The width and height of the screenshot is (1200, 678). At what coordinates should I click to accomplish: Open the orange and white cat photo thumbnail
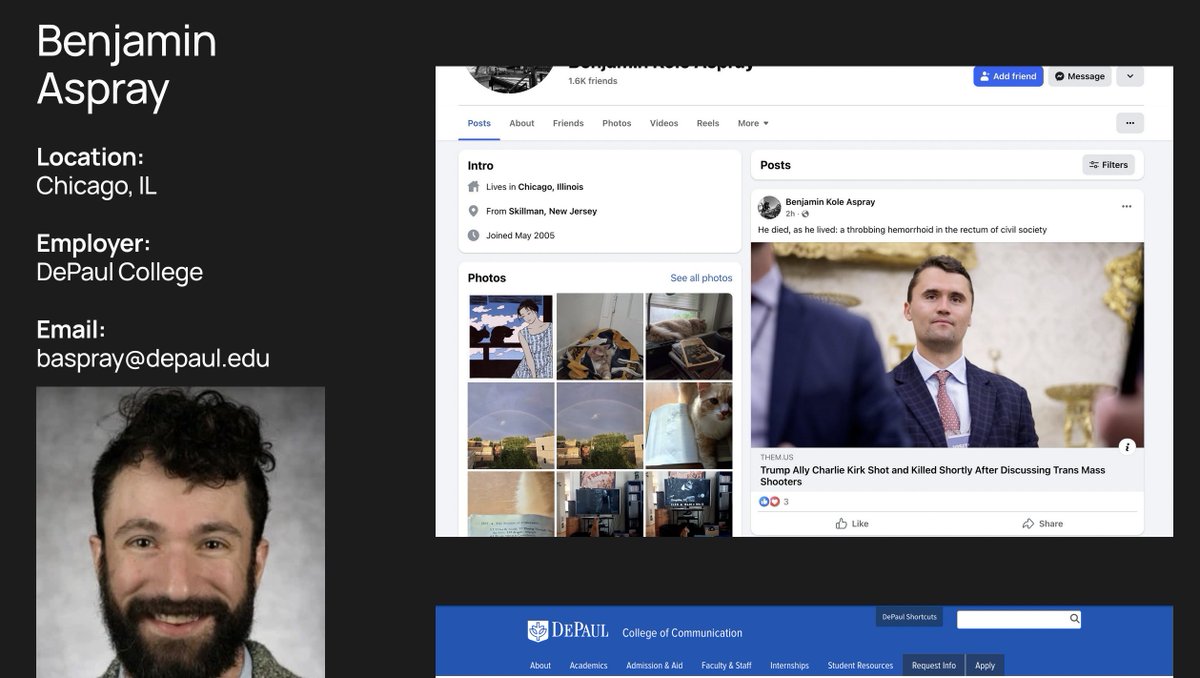pyautogui.click(x=689, y=425)
